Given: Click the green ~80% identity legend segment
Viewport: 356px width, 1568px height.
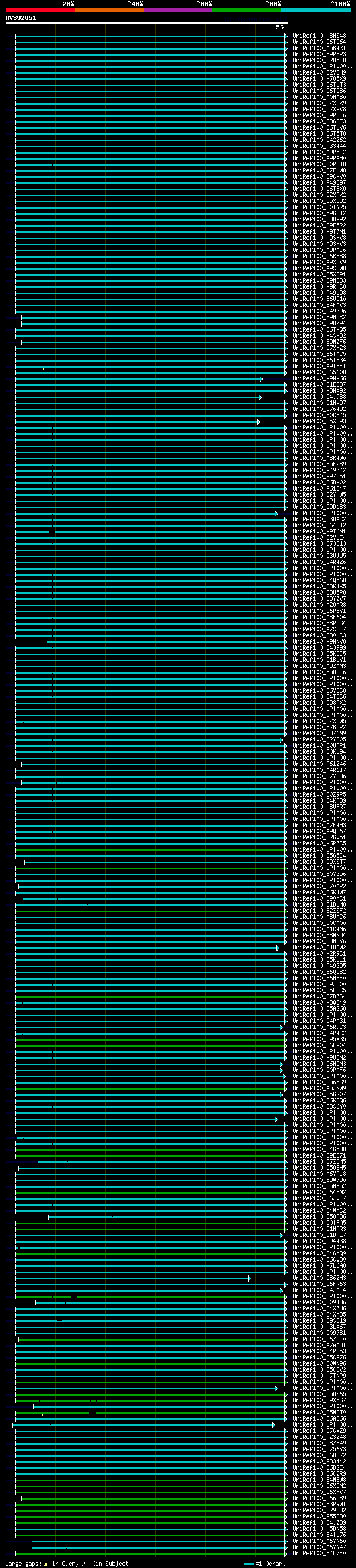Looking at the screenshot, I should pyautogui.click(x=247, y=10).
